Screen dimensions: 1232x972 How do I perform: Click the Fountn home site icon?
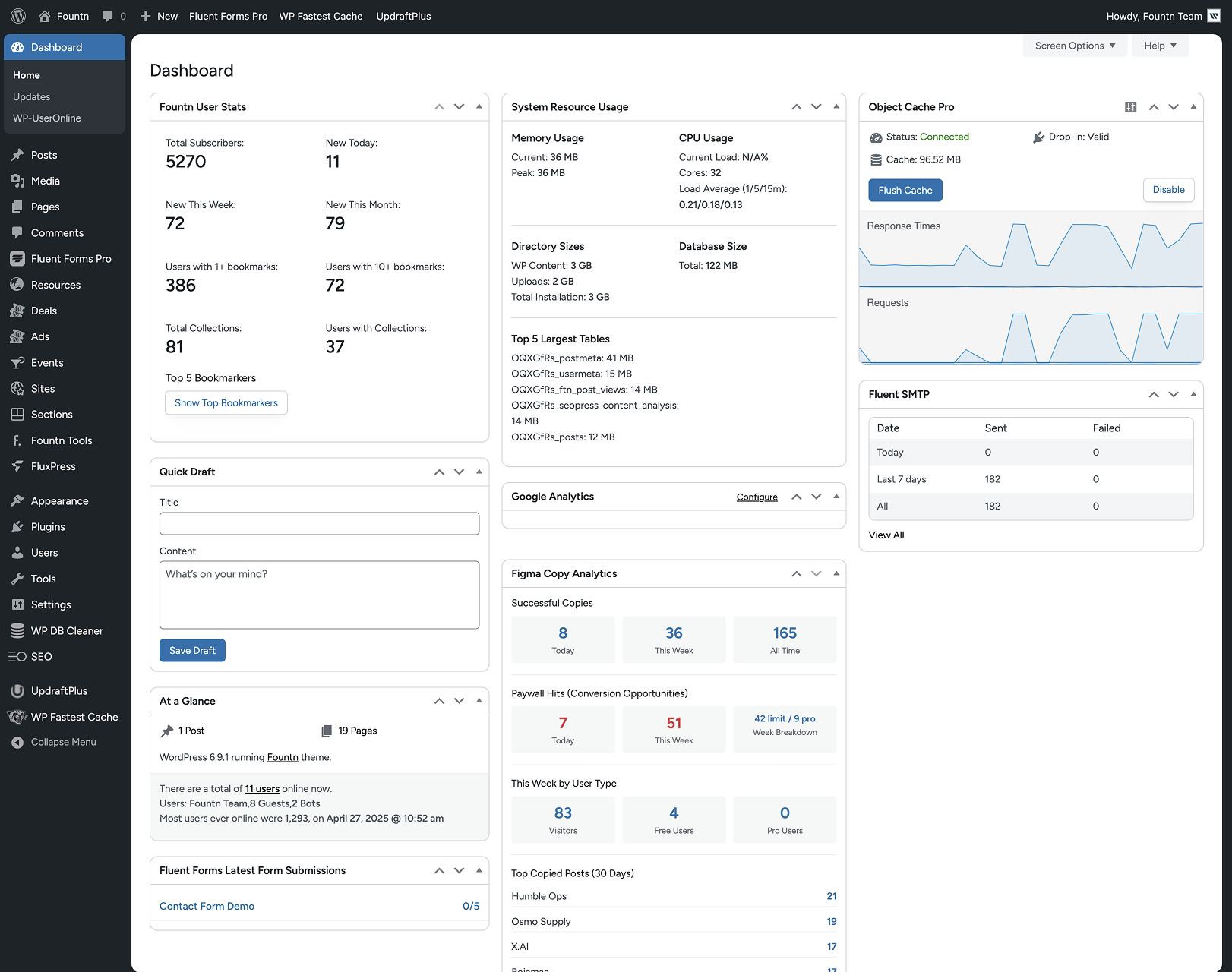click(x=46, y=16)
